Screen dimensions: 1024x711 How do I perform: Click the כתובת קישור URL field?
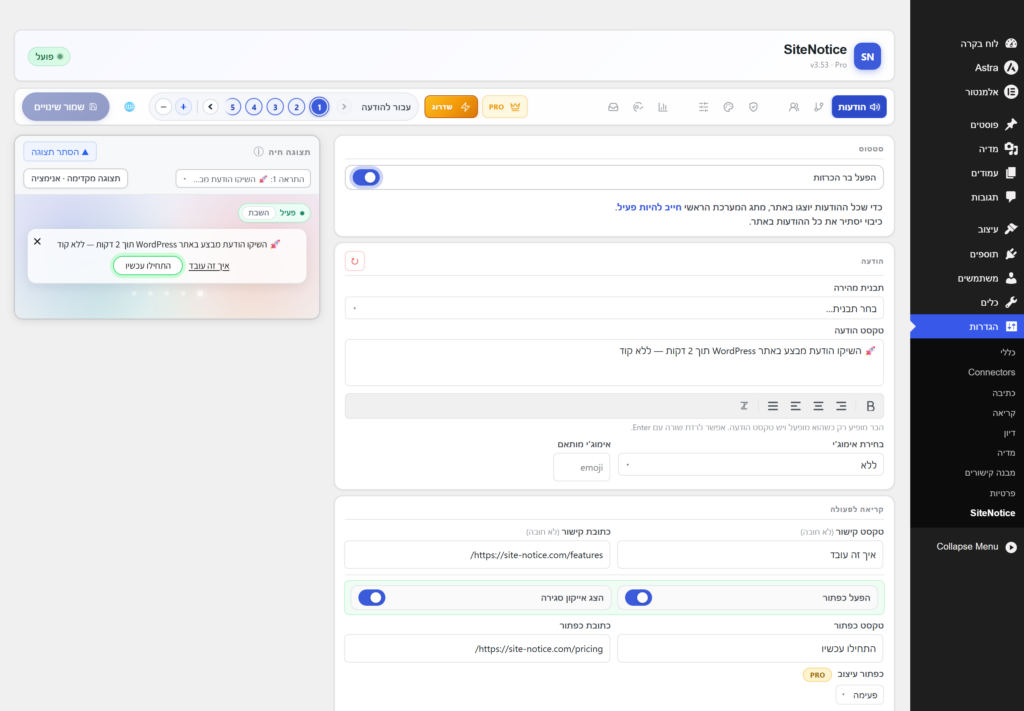[477, 555]
